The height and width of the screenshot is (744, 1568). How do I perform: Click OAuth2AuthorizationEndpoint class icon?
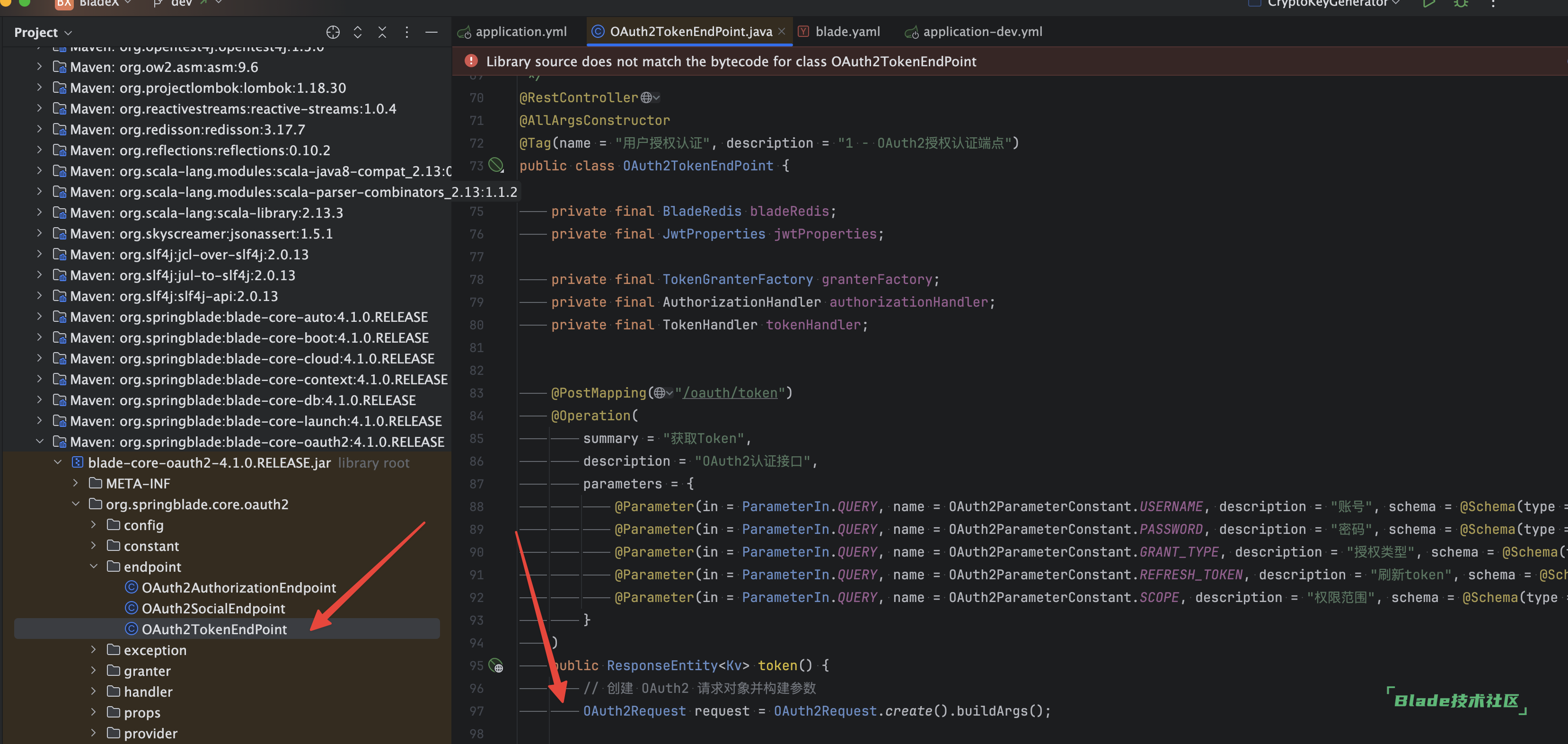(x=131, y=587)
